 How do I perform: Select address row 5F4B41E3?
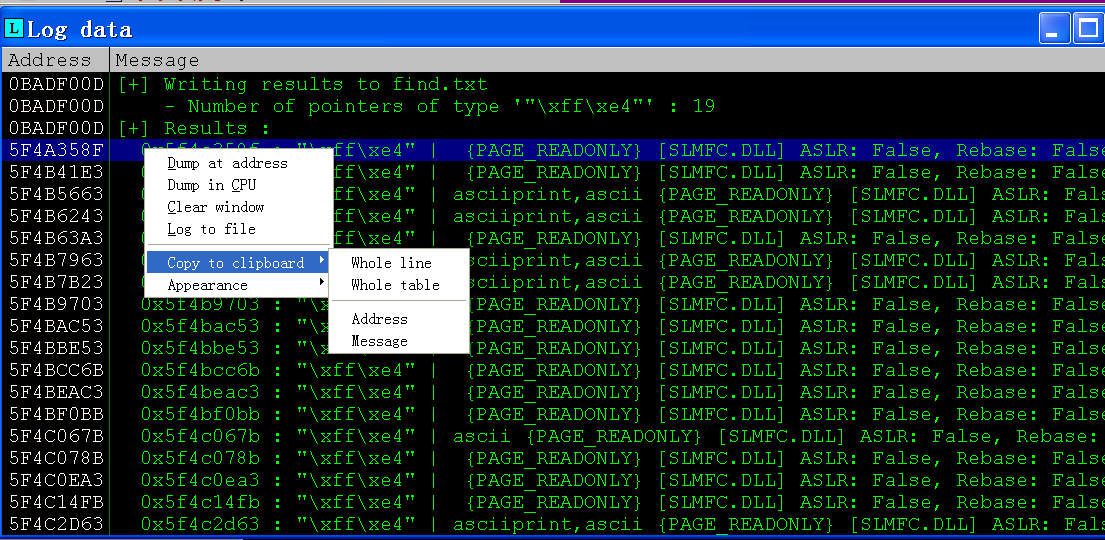(x=56, y=172)
